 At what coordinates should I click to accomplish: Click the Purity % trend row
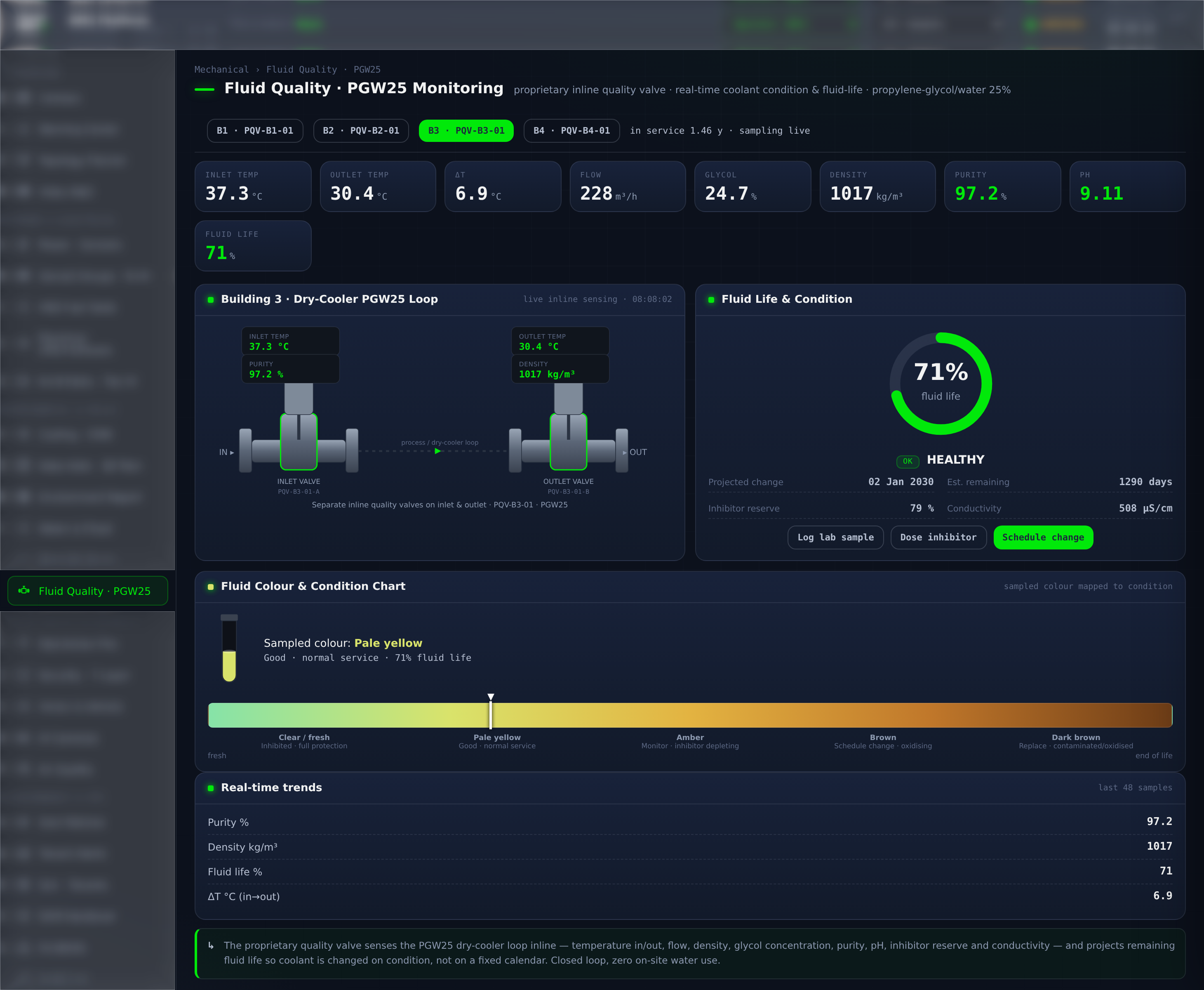[x=690, y=822]
